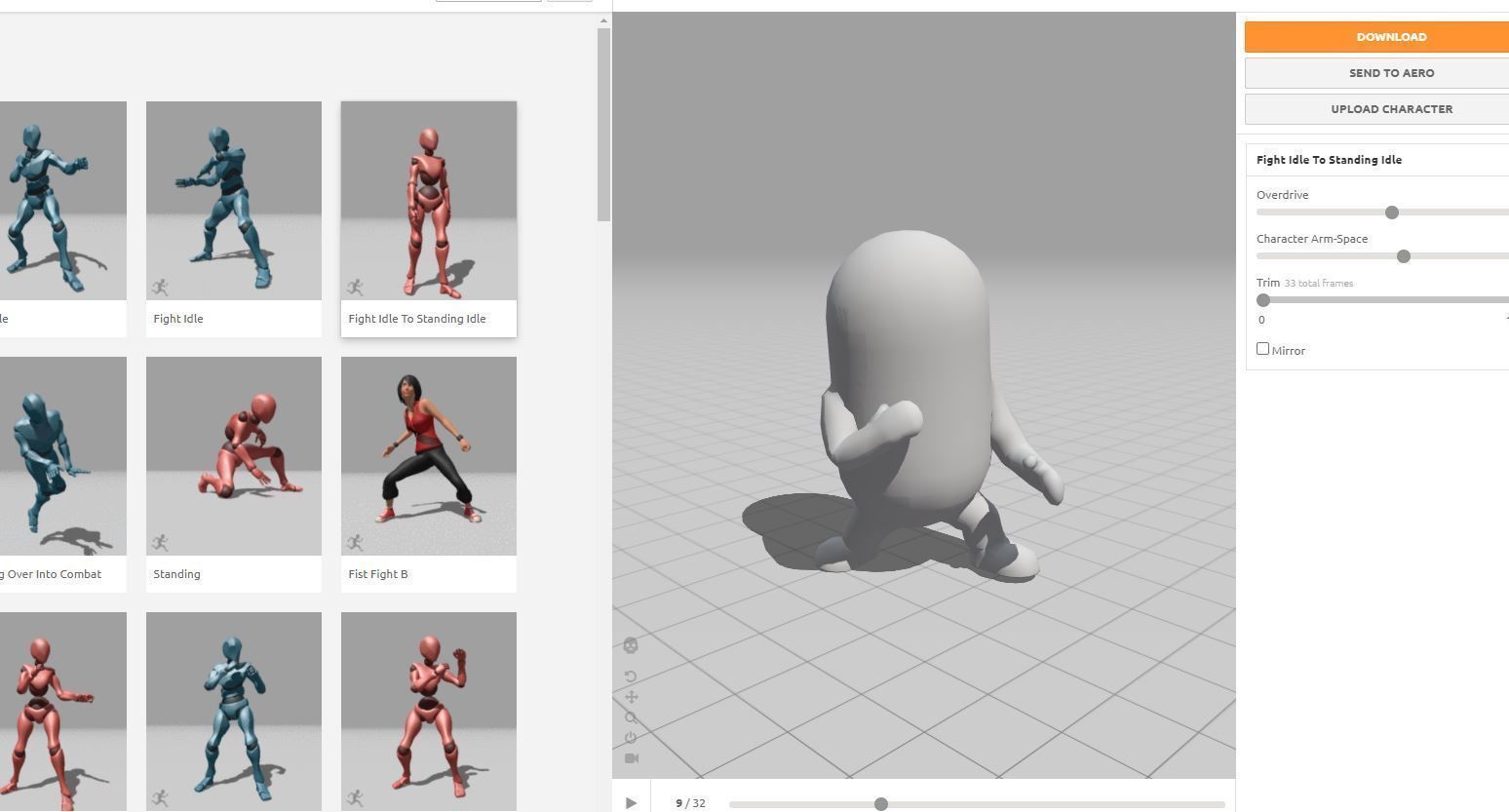1509x812 pixels.
Task: Select the Standing animation thumbnail
Action: click(x=234, y=456)
